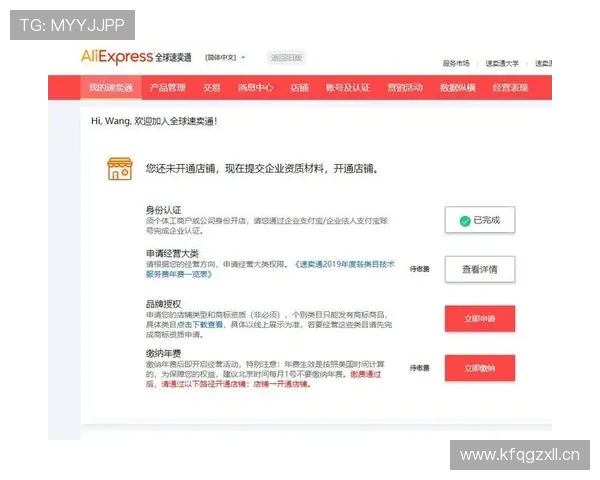This screenshot has width=600, height=480.
Task: Click the 您还未开通店铺 notice text
Action: tap(262, 168)
